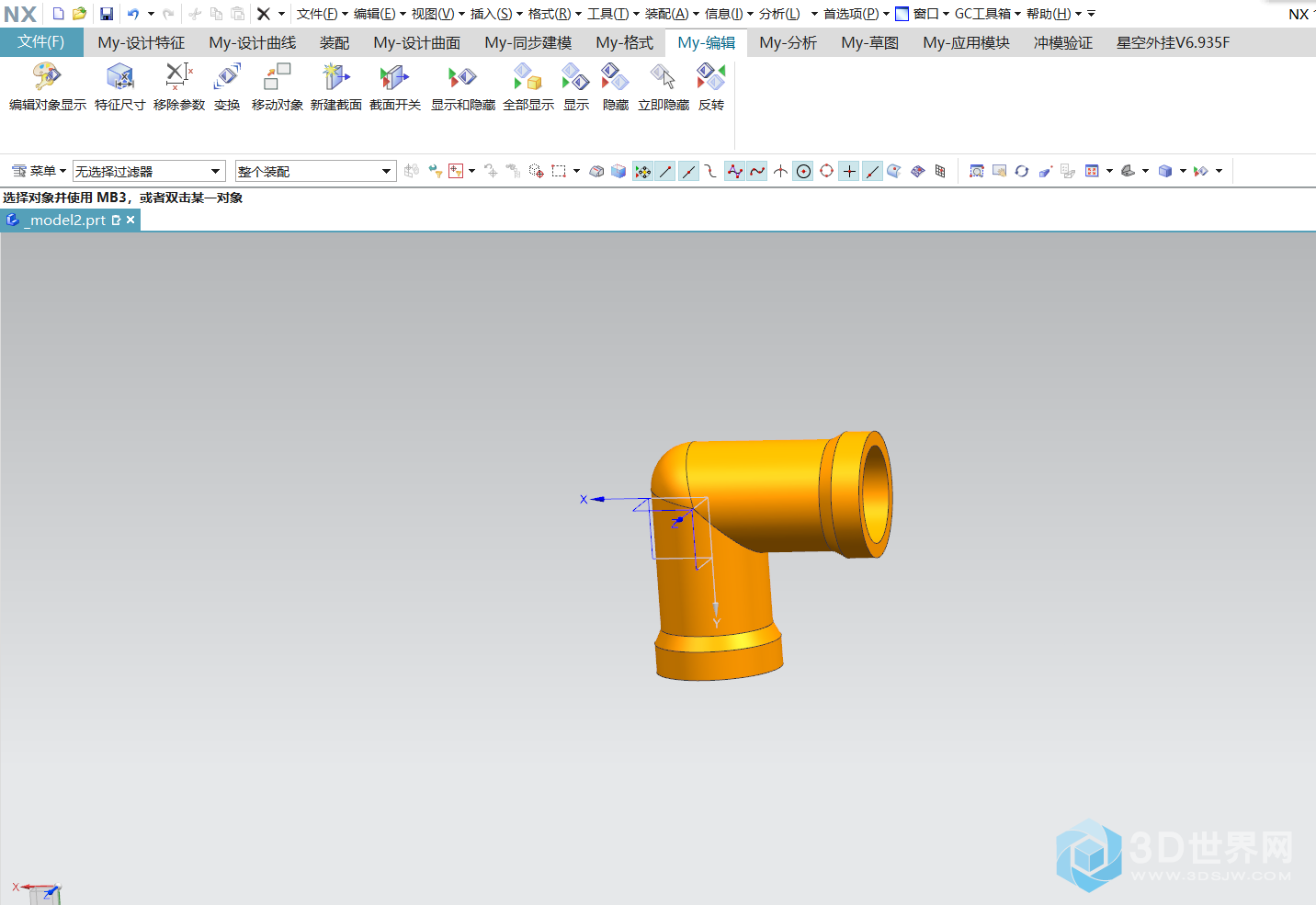Click Show All (全部显示) icon
The image size is (1316, 905).
click(528, 85)
